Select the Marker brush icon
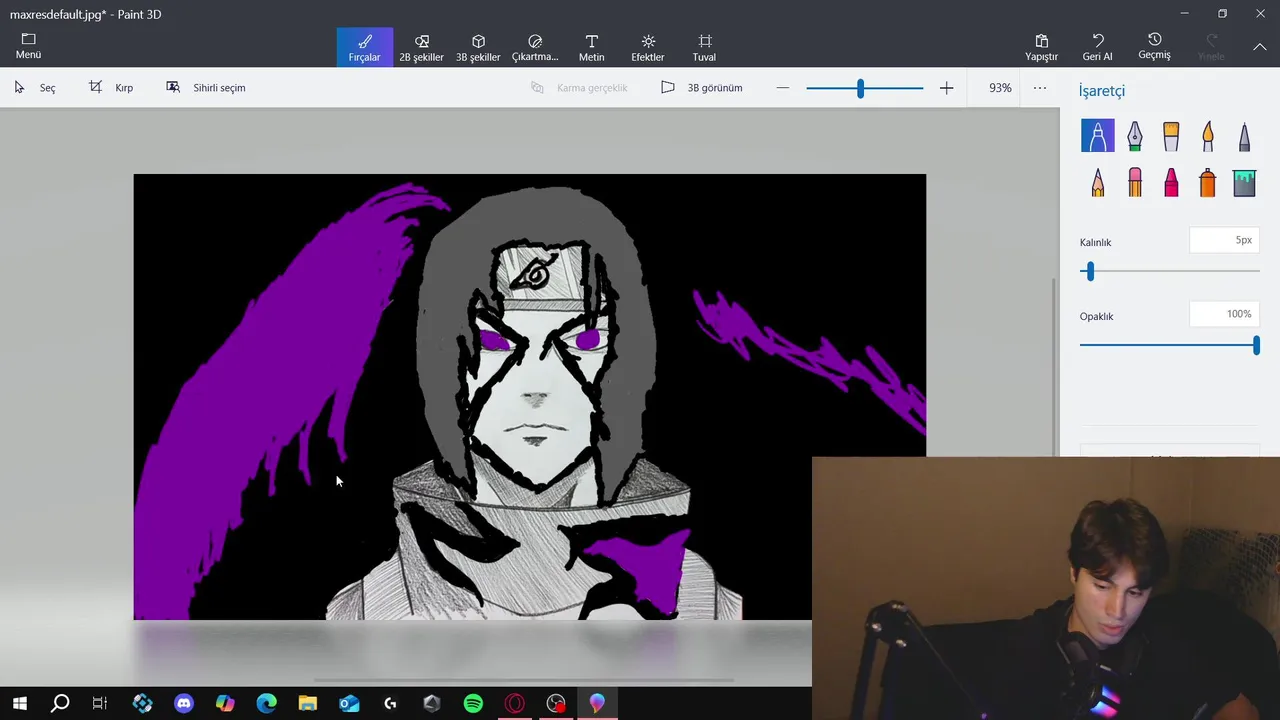This screenshot has width=1280, height=720. point(1098,135)
